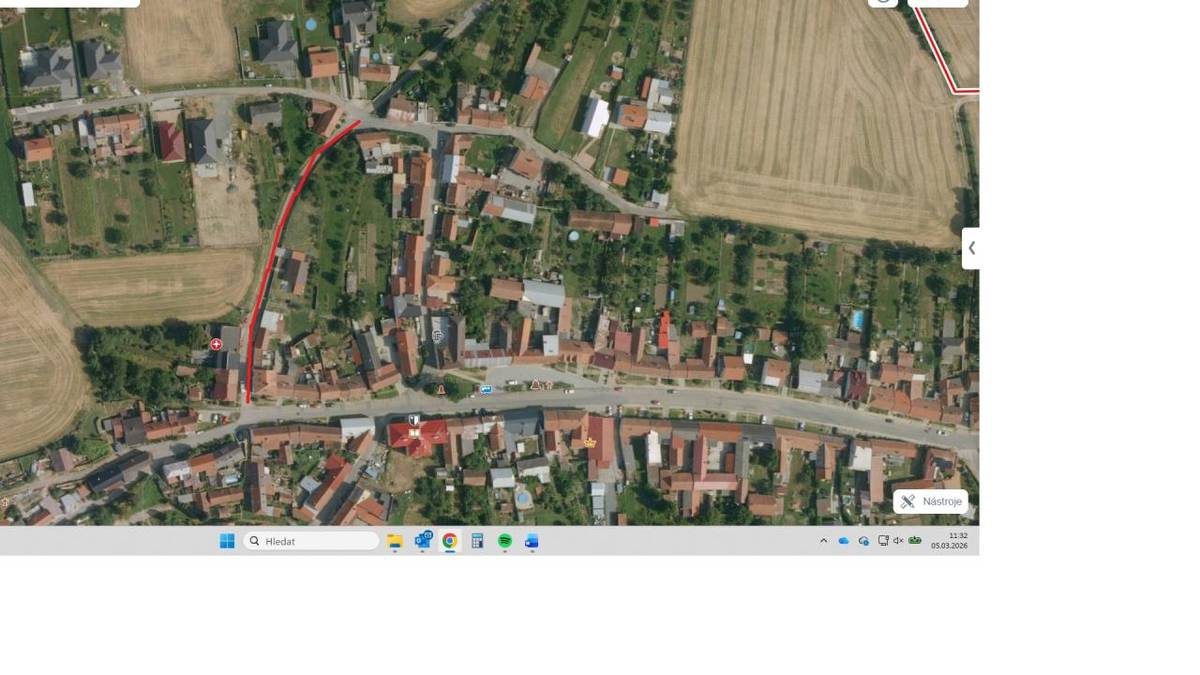Open Spotify from the taskbar
Screen dimensions: 1200x675
point(505,541)
